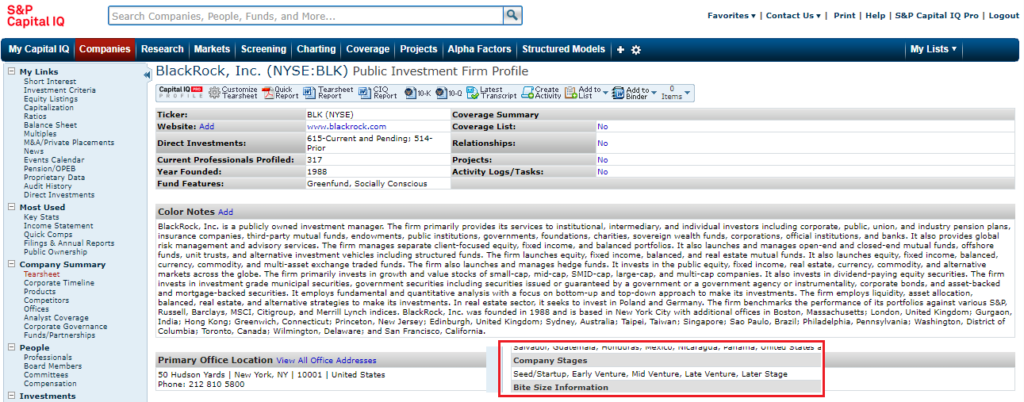The width and height of the screenshot is (1024, 402).
Task: Switch to the Screening tab
Action: coord(263,49)
